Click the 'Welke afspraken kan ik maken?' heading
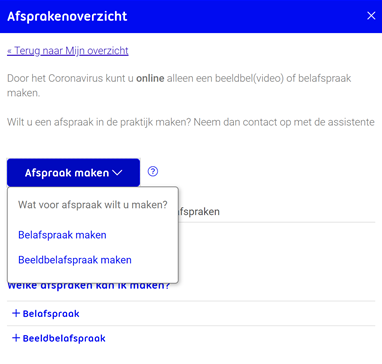382x364 pixels. 89,286
